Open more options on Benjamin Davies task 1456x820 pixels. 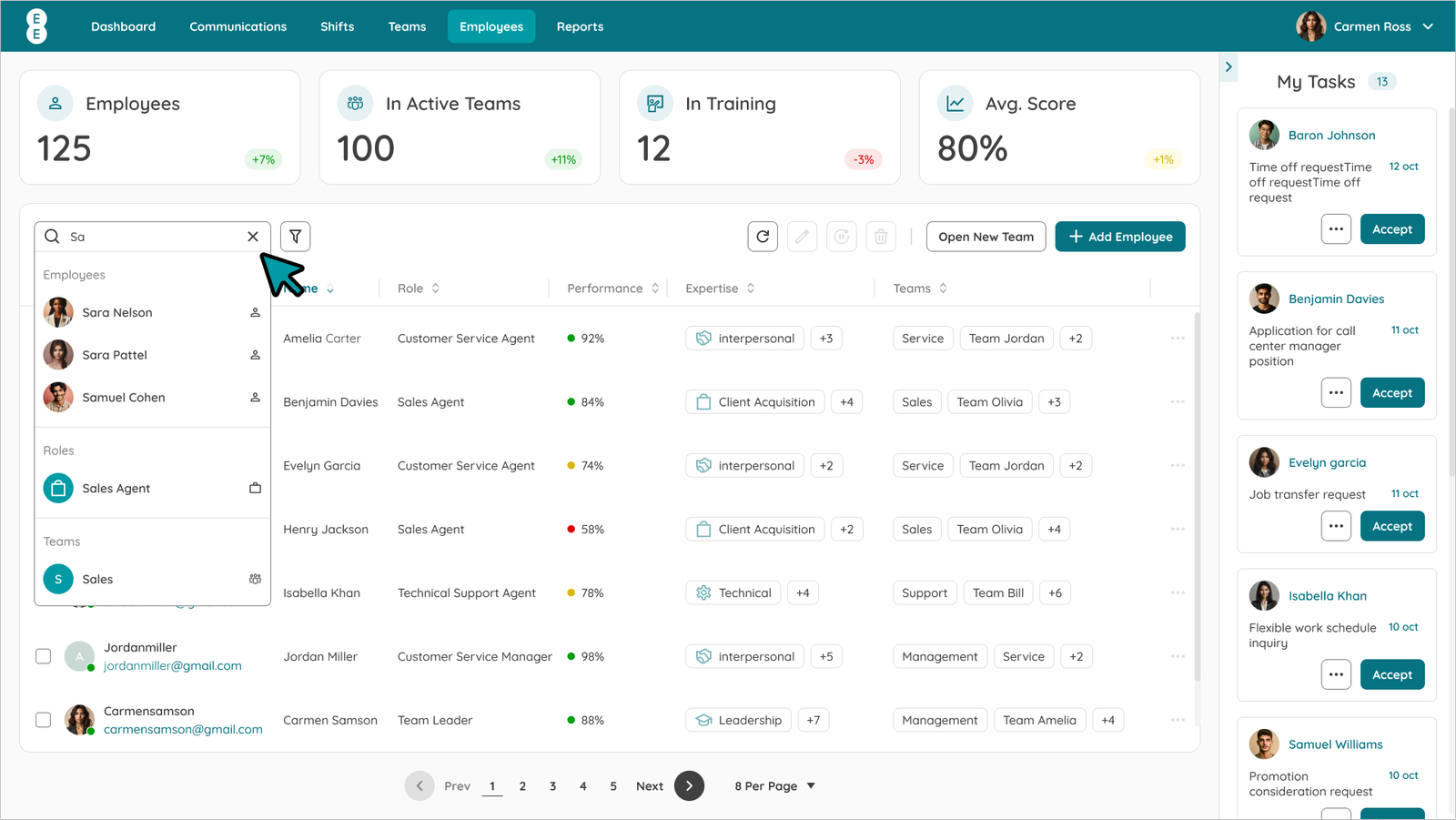(x=1336, y=393)
